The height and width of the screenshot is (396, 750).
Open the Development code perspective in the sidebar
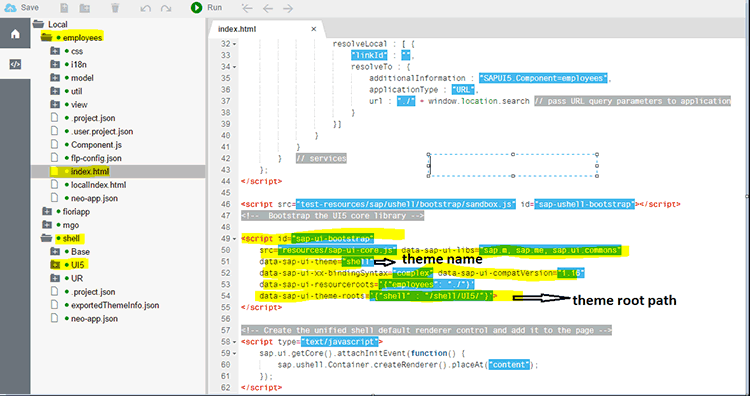pyautogui.click(x=15, y=65)
